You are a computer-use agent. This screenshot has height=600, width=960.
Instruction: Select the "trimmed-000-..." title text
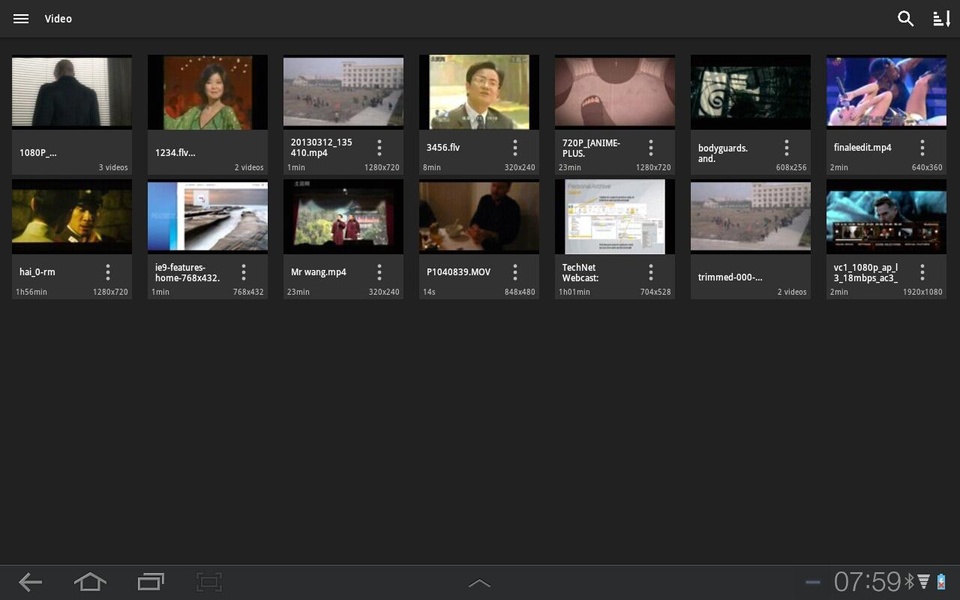[x=730, y=277]
